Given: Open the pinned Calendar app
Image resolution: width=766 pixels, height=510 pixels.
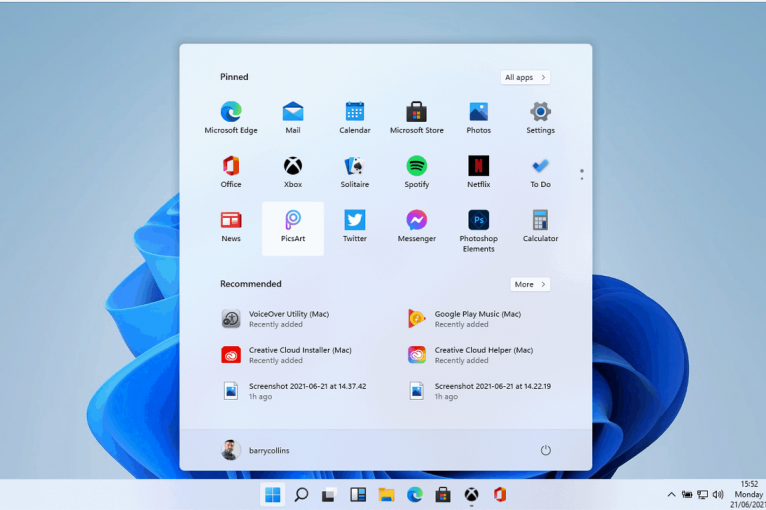Looking at the screenshot, I should (355, 118).
